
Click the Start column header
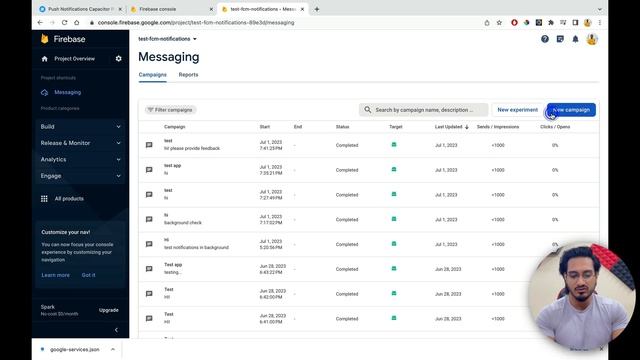tap(265, 127)
